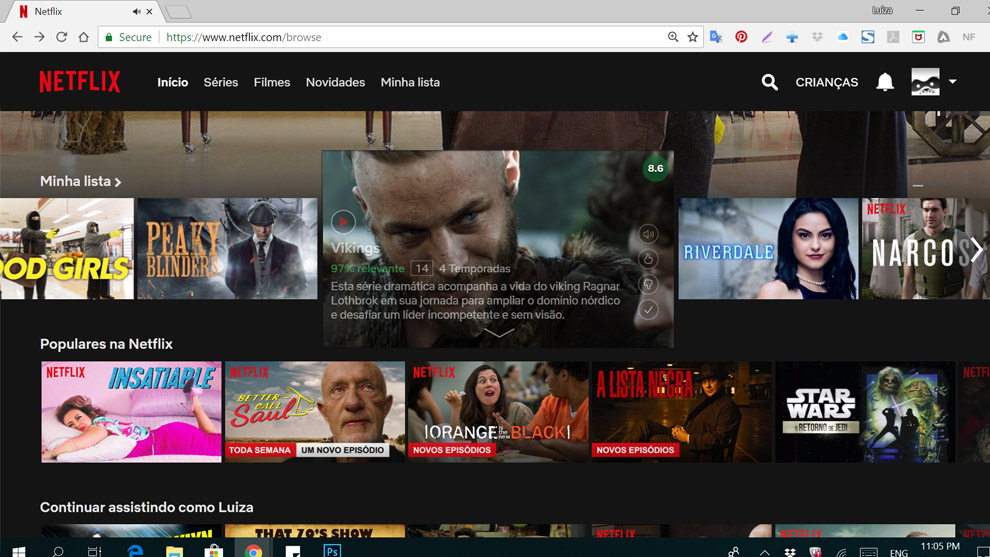Open Photoshop from the taskbar

coord(332,551)
